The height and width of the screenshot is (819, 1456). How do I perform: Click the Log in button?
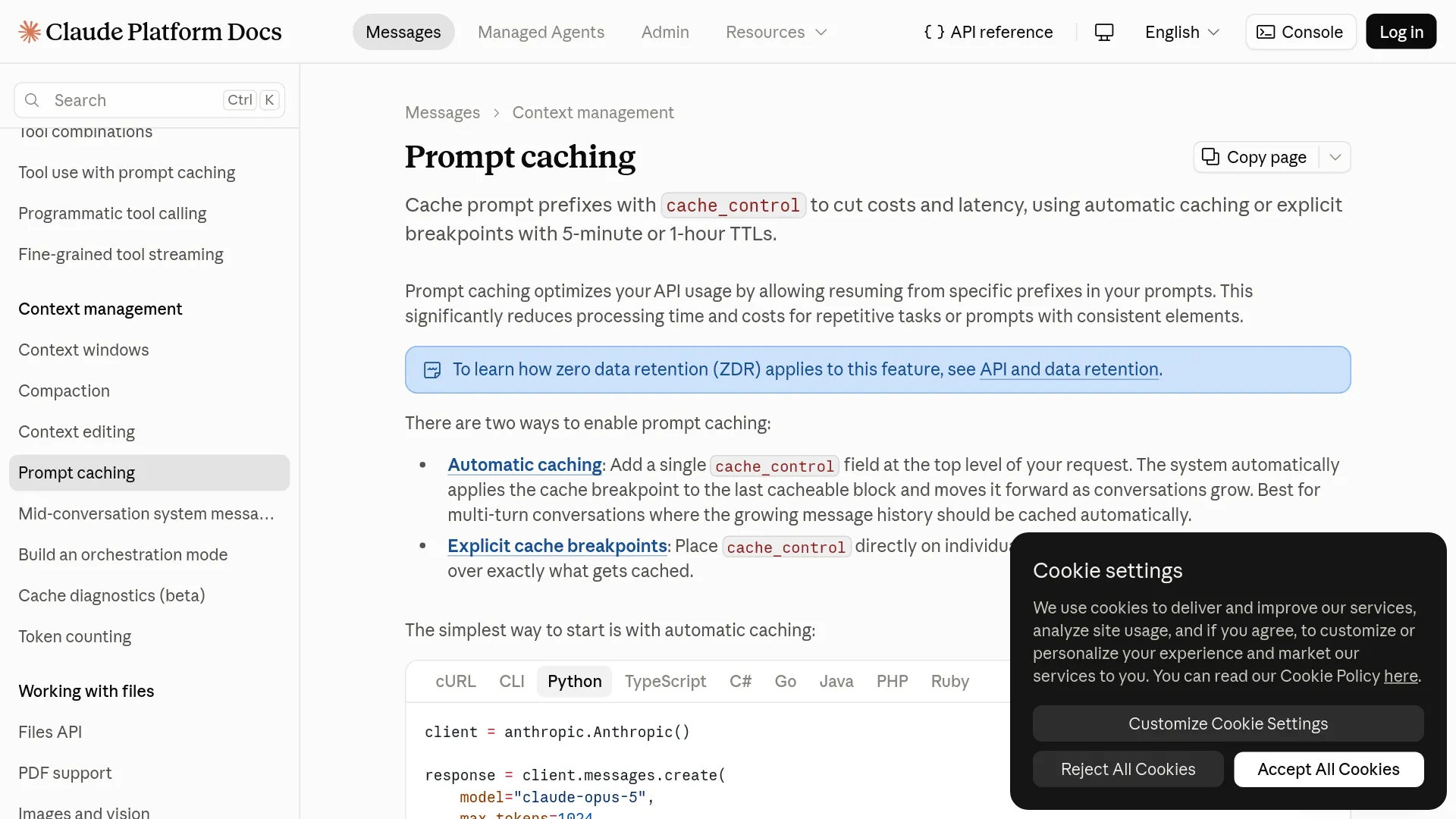coord(1401,32)
